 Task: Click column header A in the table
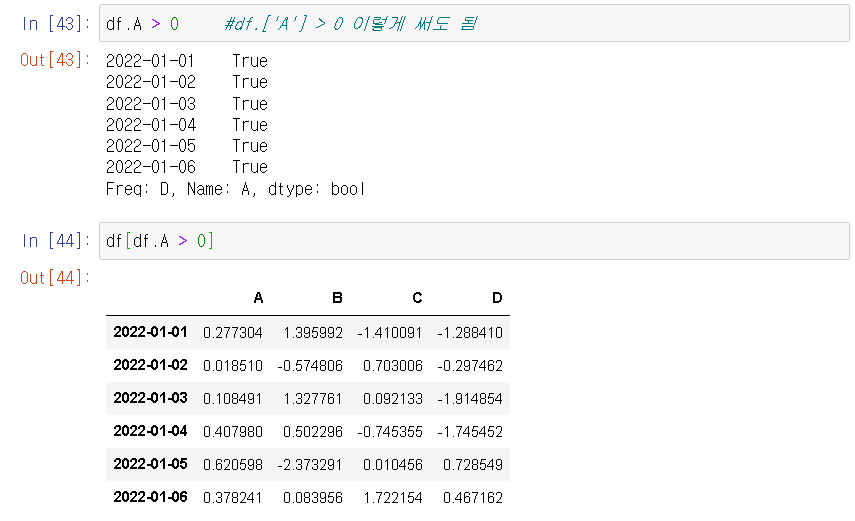258,298
